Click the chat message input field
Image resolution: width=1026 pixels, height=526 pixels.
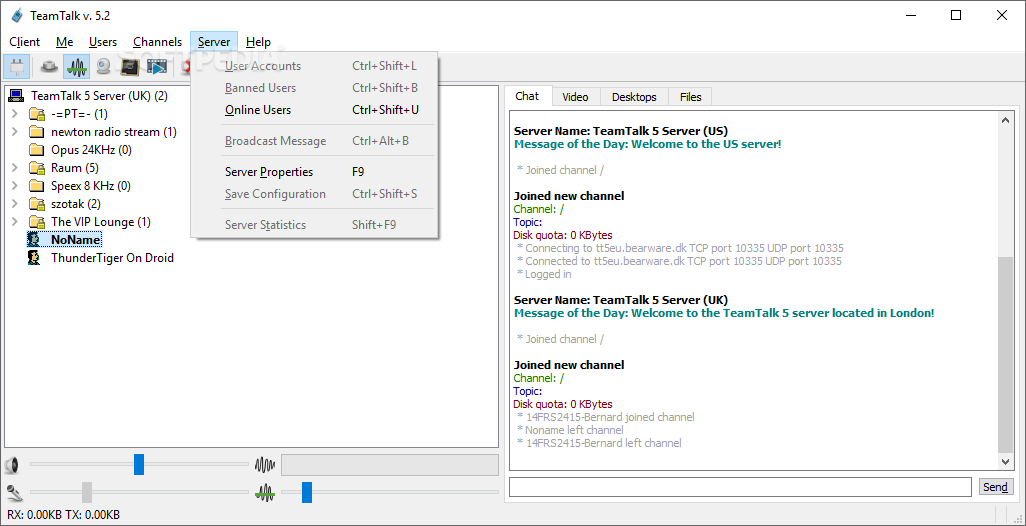coord(740,487)
